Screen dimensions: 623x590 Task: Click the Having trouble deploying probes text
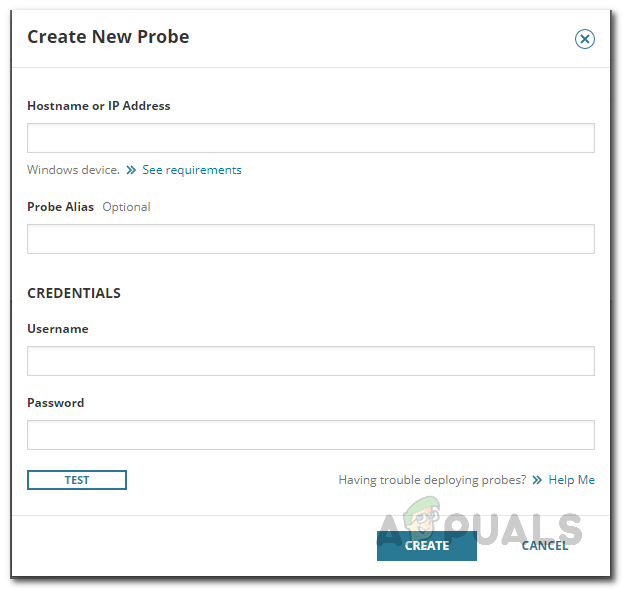click(x=432, y=480)
